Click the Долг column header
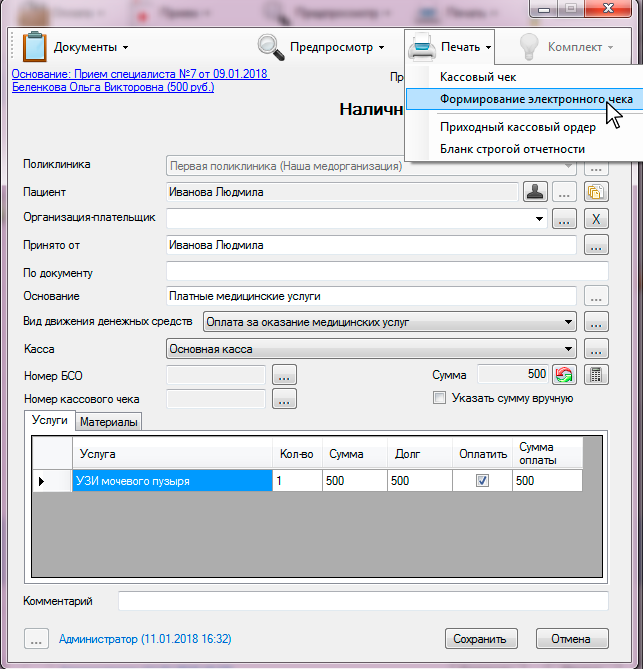The height and width of the screenshot is (669, 643). [420, 453]
